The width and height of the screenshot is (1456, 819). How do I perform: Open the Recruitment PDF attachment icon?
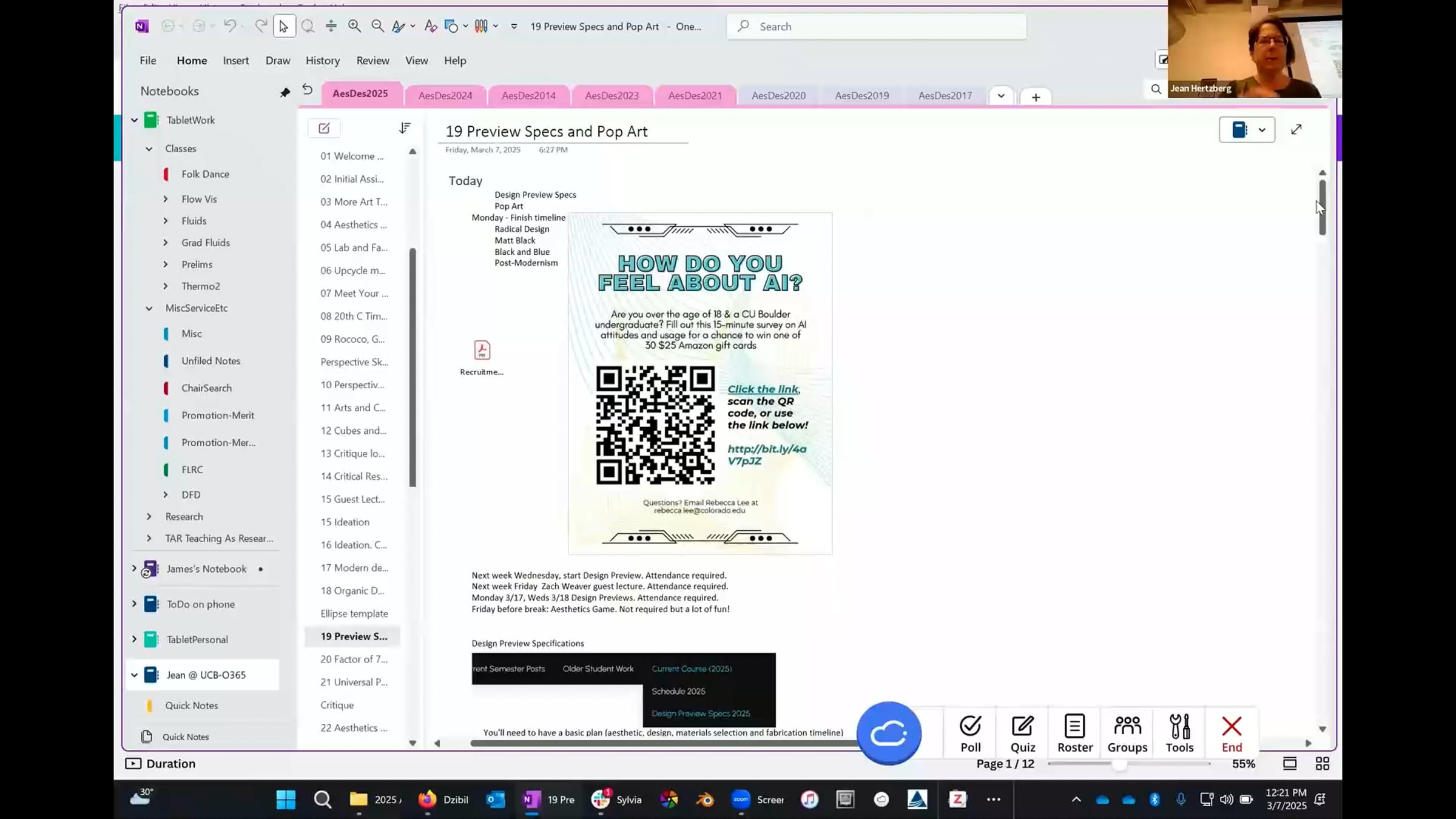[x=482, y=350]
